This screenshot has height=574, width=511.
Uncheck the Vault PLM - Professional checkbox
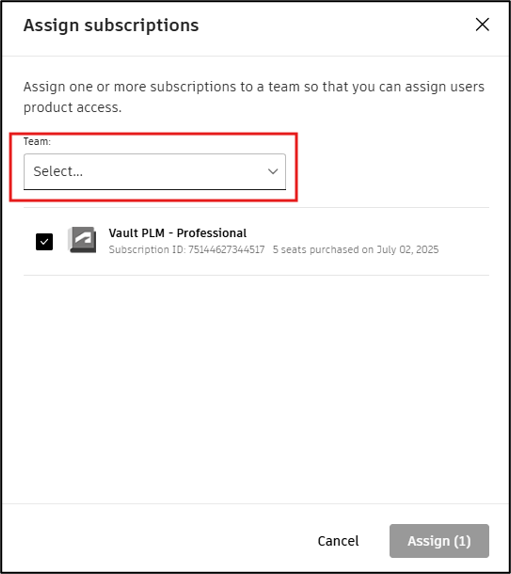44,242
